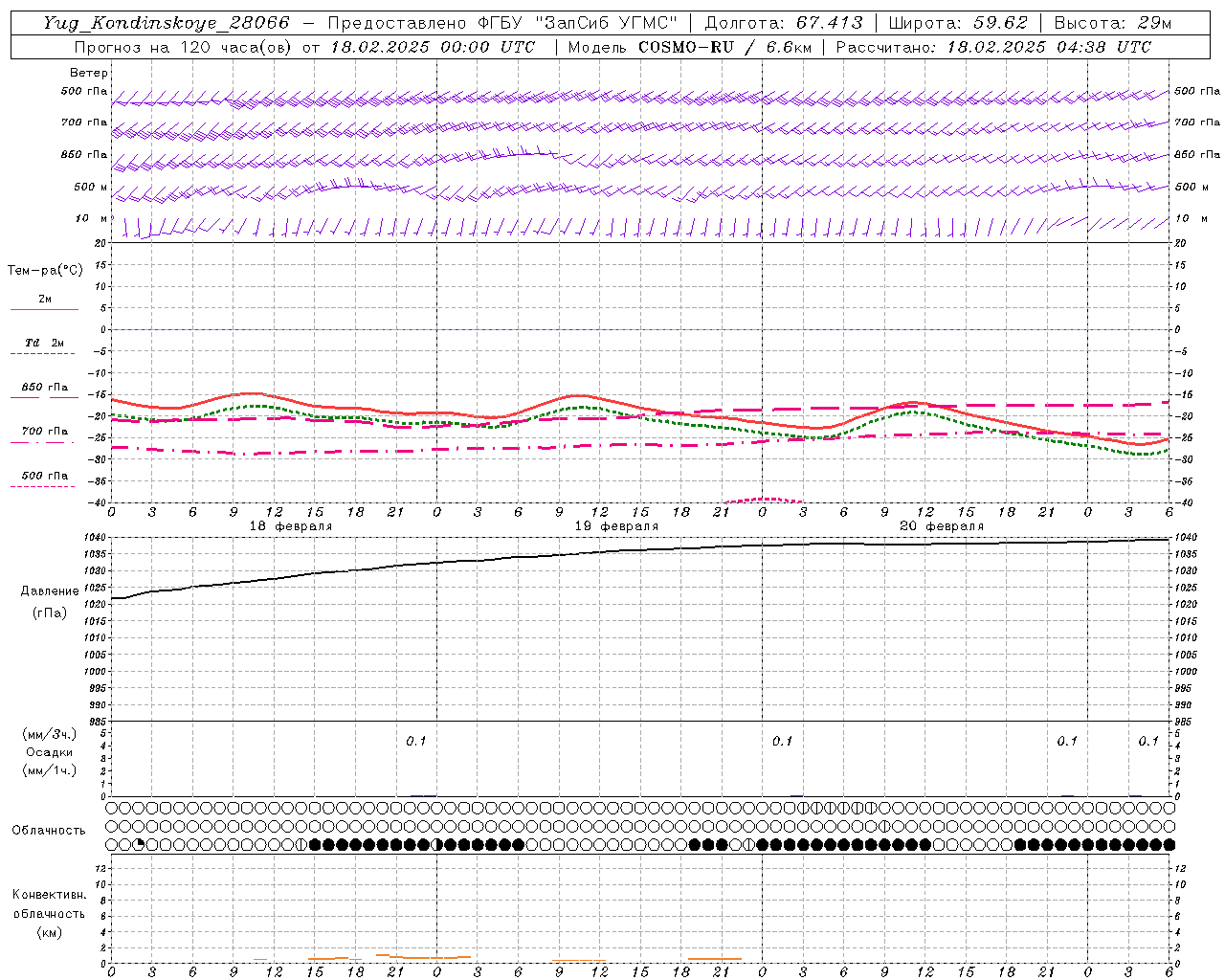This screenshot has height=980, width=1225.
Task: Click the "(гПа)" pressure unit label
Action: 50,612
